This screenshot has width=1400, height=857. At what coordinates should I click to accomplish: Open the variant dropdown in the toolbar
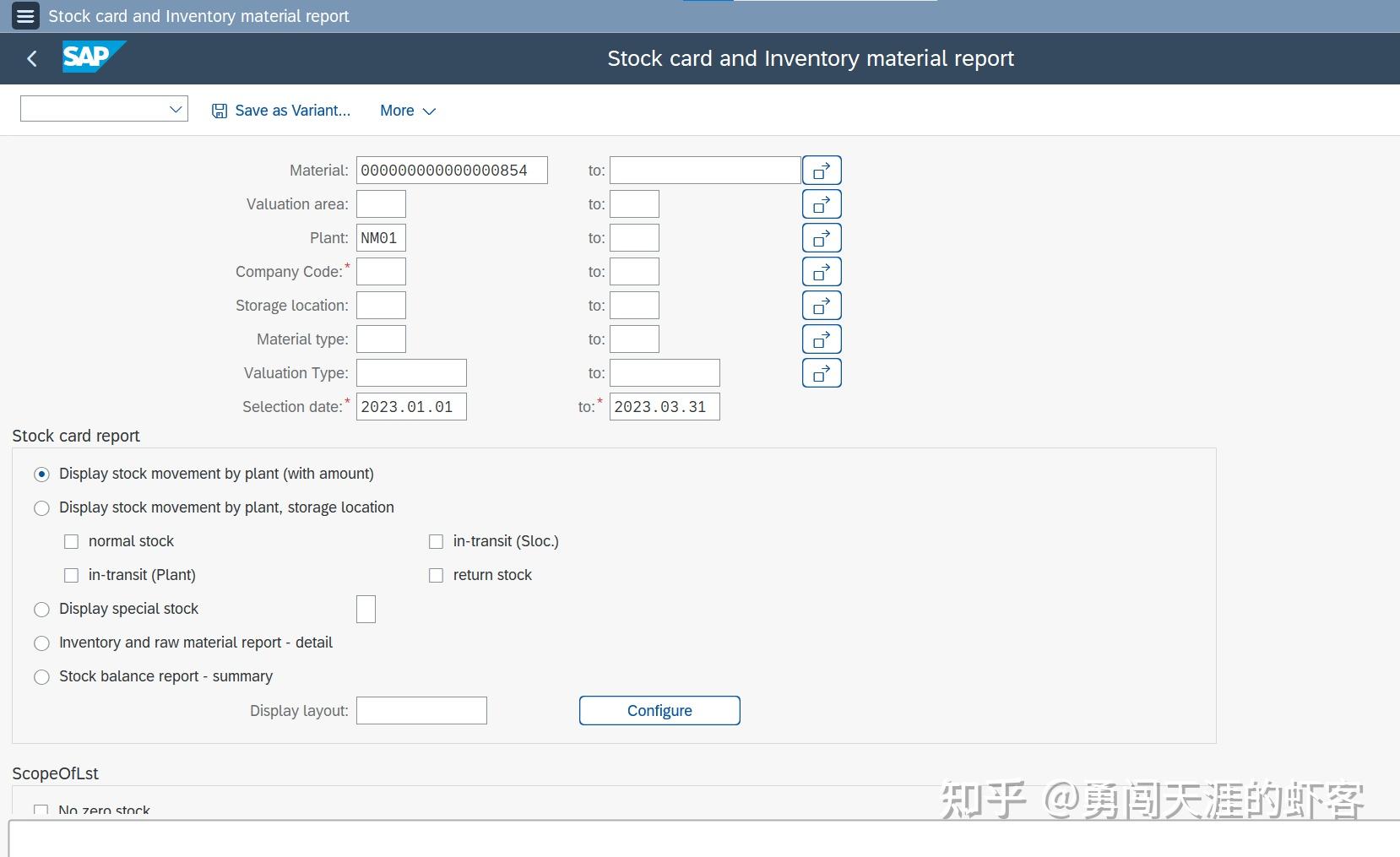104,109
